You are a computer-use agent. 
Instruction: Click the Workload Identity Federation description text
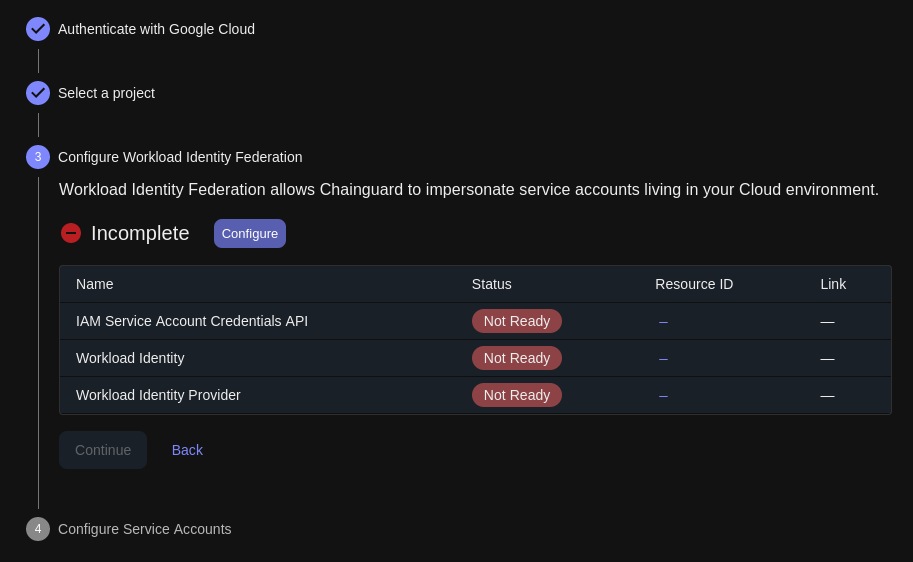[469, 190]
